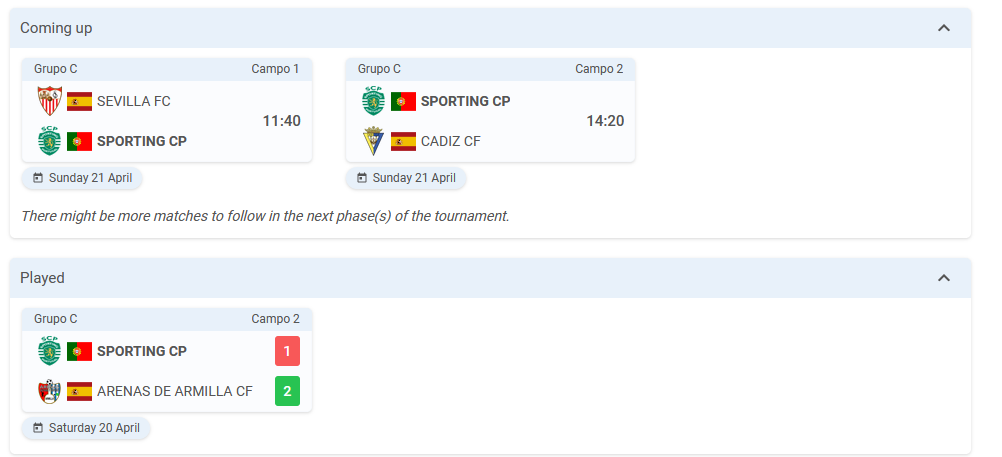Image resolution: width=1002 pixels, height=457 pixels.
Task: Collapse the Coming up section chevron
Action: point(943,28)
